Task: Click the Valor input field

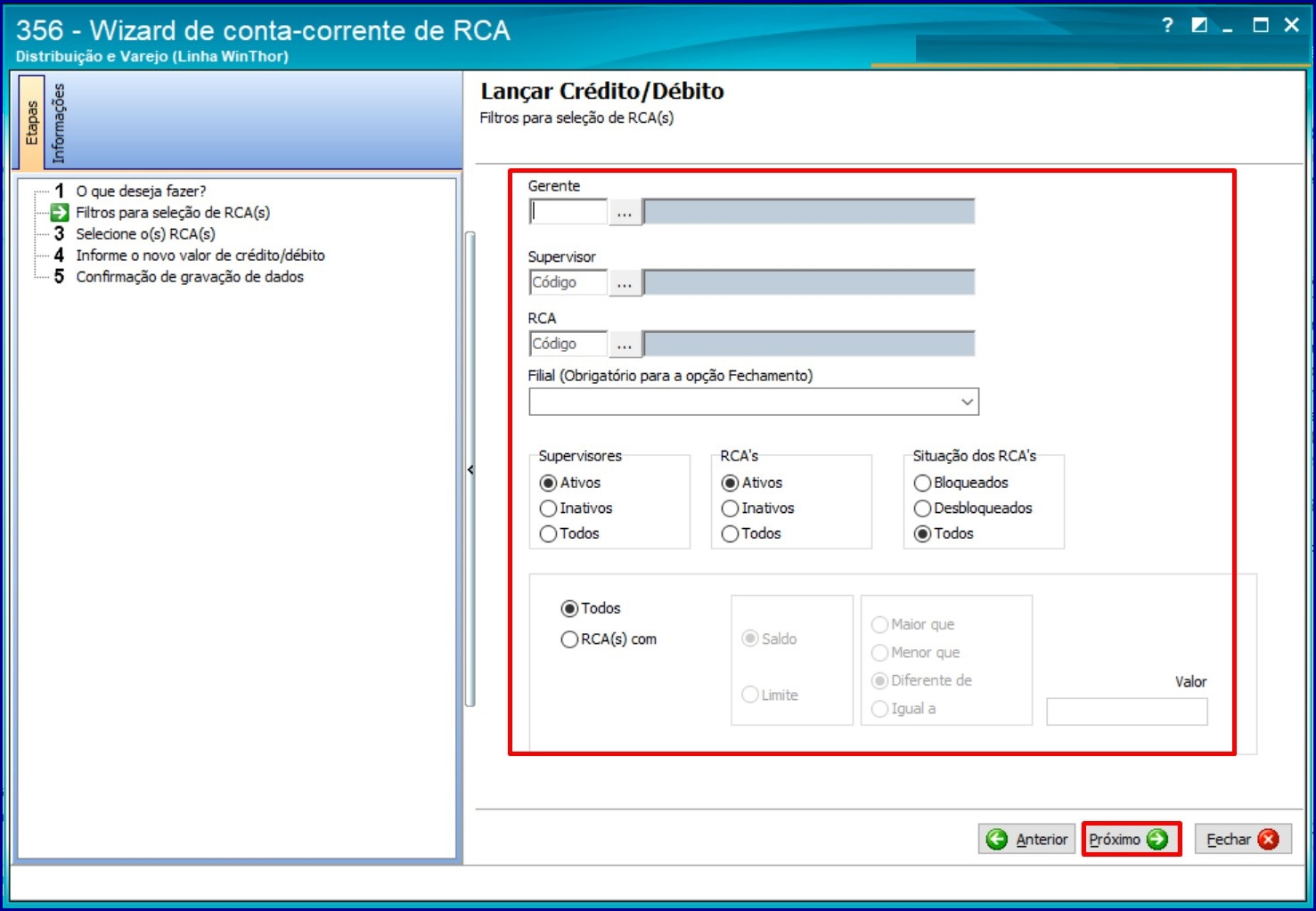Action: [x=1127, y=712]
